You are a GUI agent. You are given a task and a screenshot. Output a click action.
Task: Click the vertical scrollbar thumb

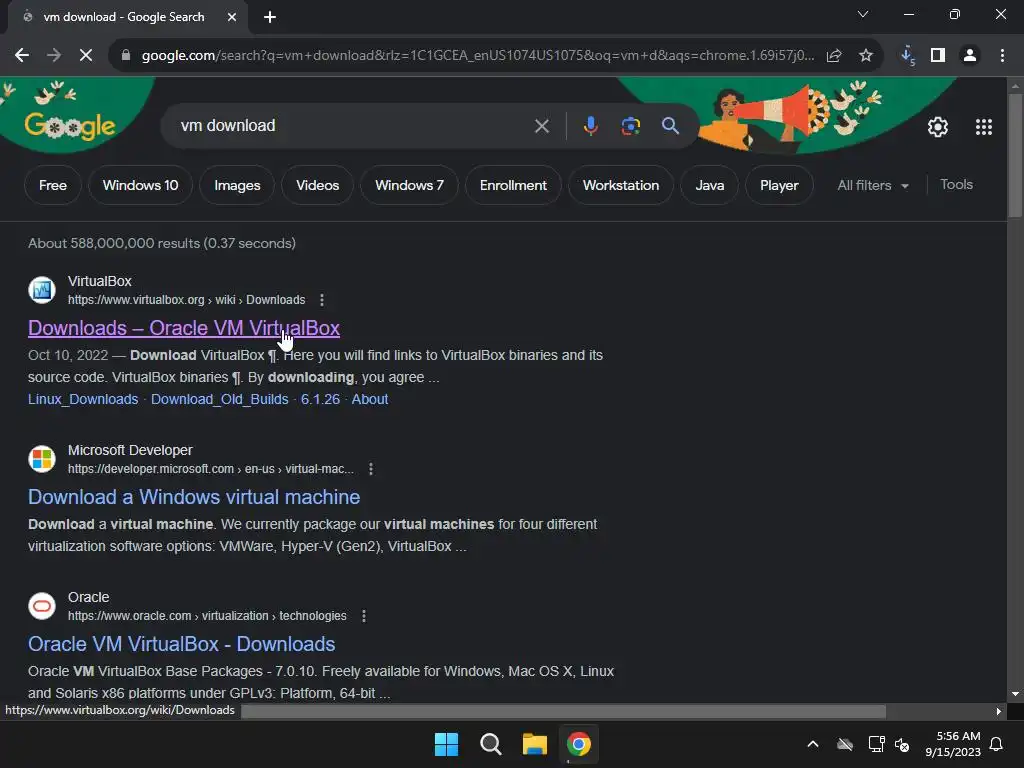point(1015,155)
